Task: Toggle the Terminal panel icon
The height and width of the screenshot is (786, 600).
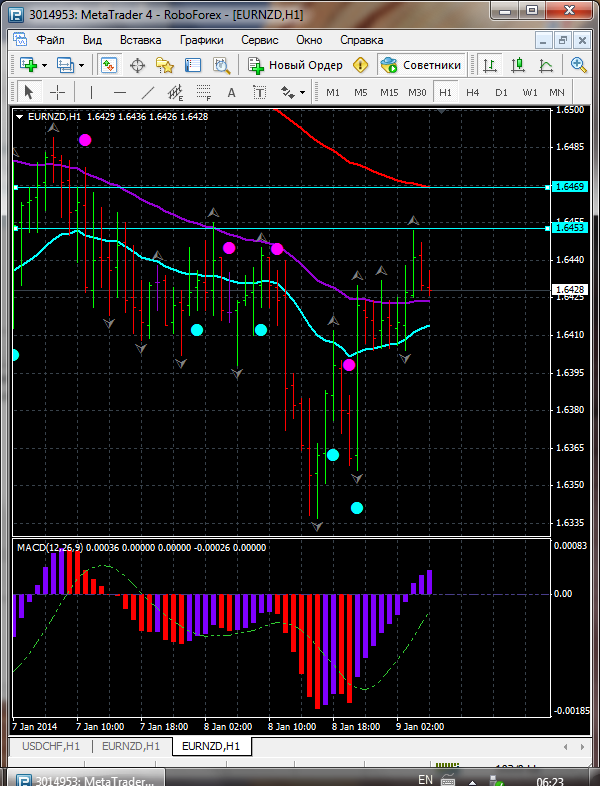Action: 193,65
